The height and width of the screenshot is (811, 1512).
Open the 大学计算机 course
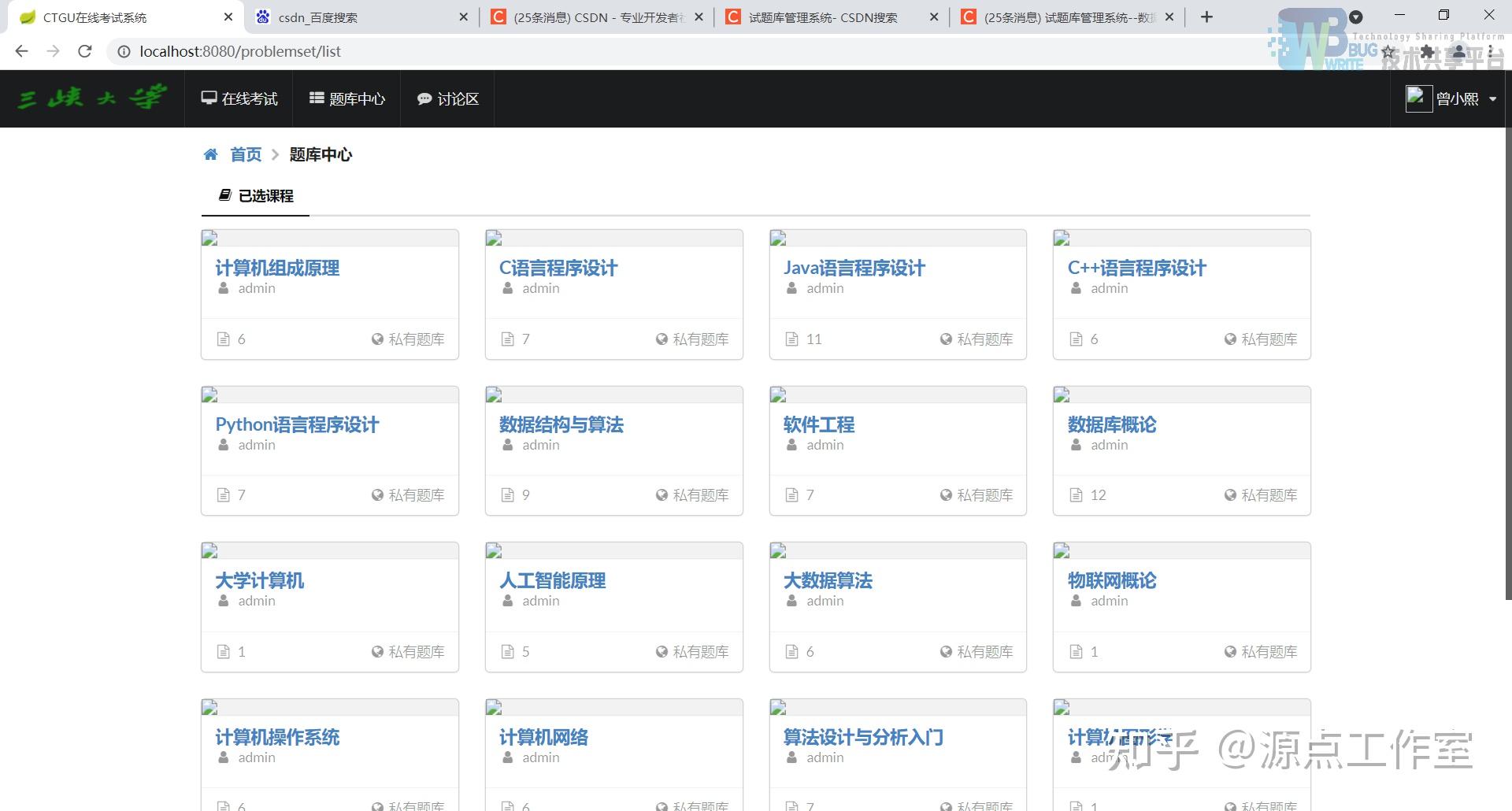[259, 580]
